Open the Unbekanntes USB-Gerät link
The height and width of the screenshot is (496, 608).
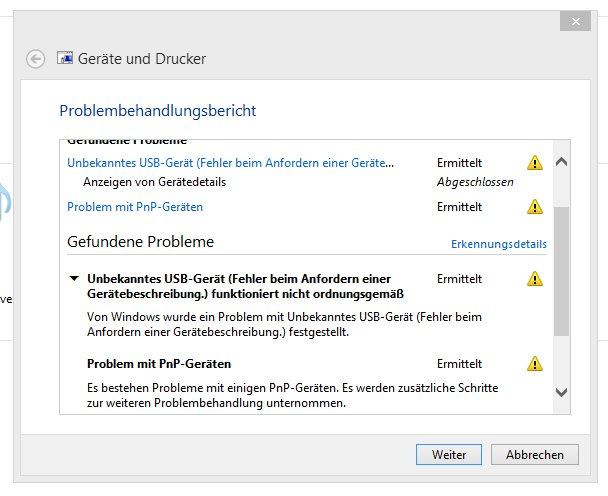click(x=230, y=163)
